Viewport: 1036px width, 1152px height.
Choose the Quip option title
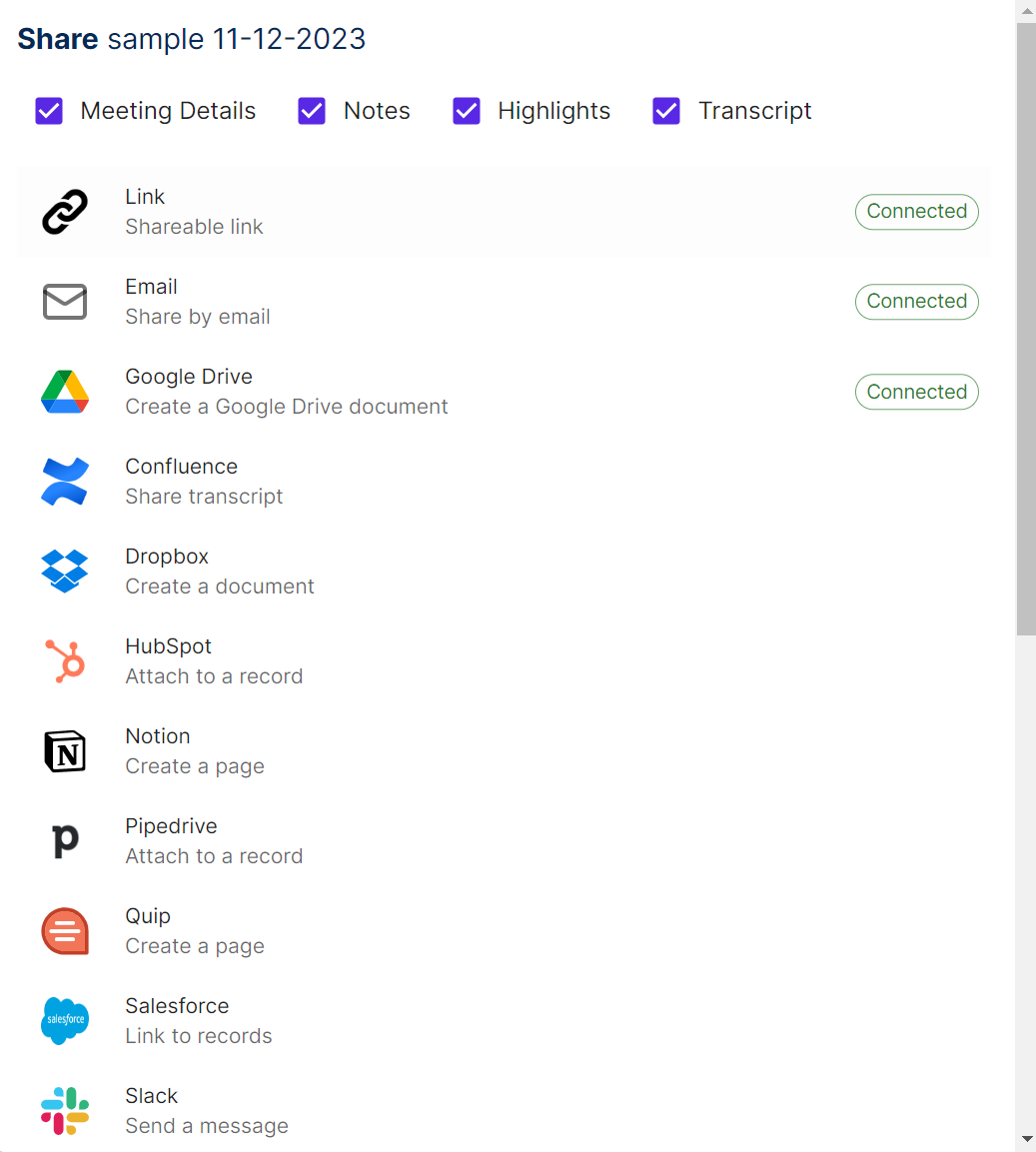coord(148,916)
